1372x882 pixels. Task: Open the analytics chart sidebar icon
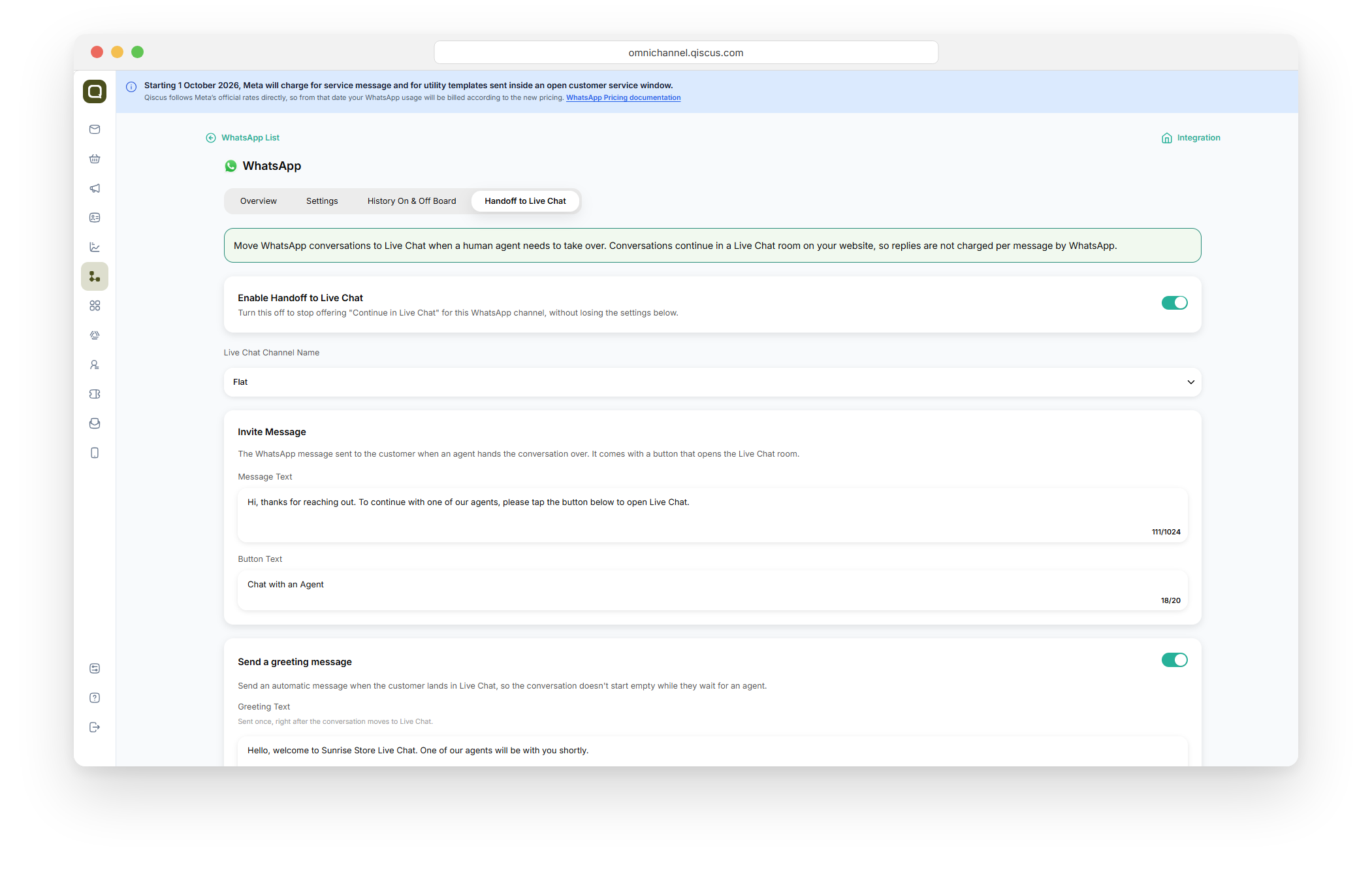pyautogui.click(x=95, y=247)
